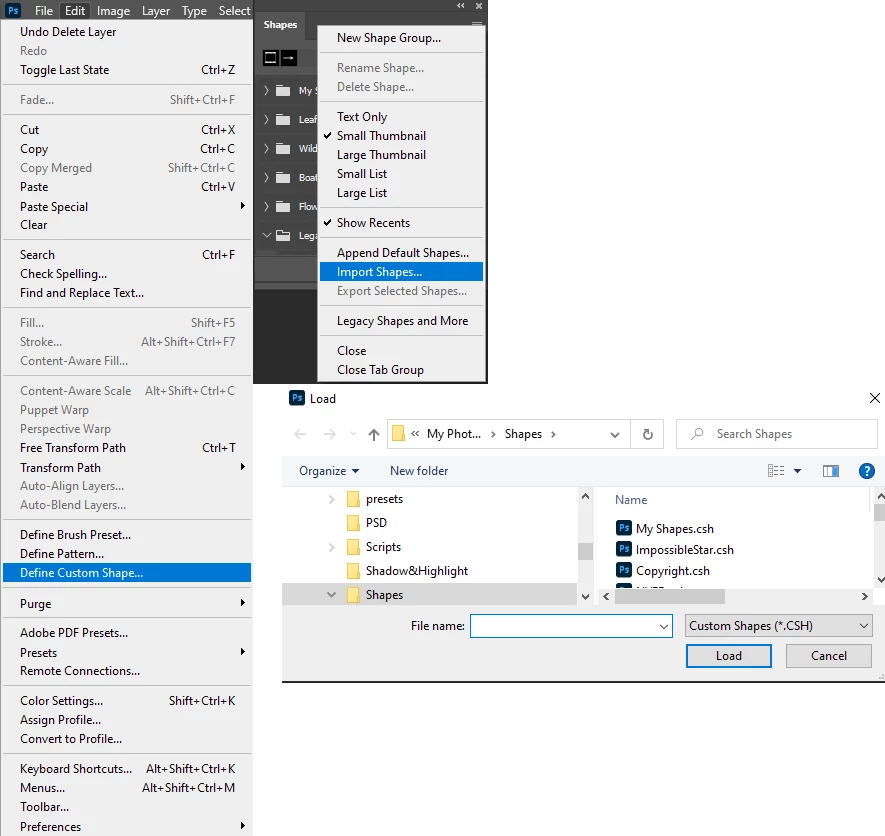This screenshot has width=885, height=836.
Task: Choose Define Custom Shape from Edit menu
Action: (127, 572)
